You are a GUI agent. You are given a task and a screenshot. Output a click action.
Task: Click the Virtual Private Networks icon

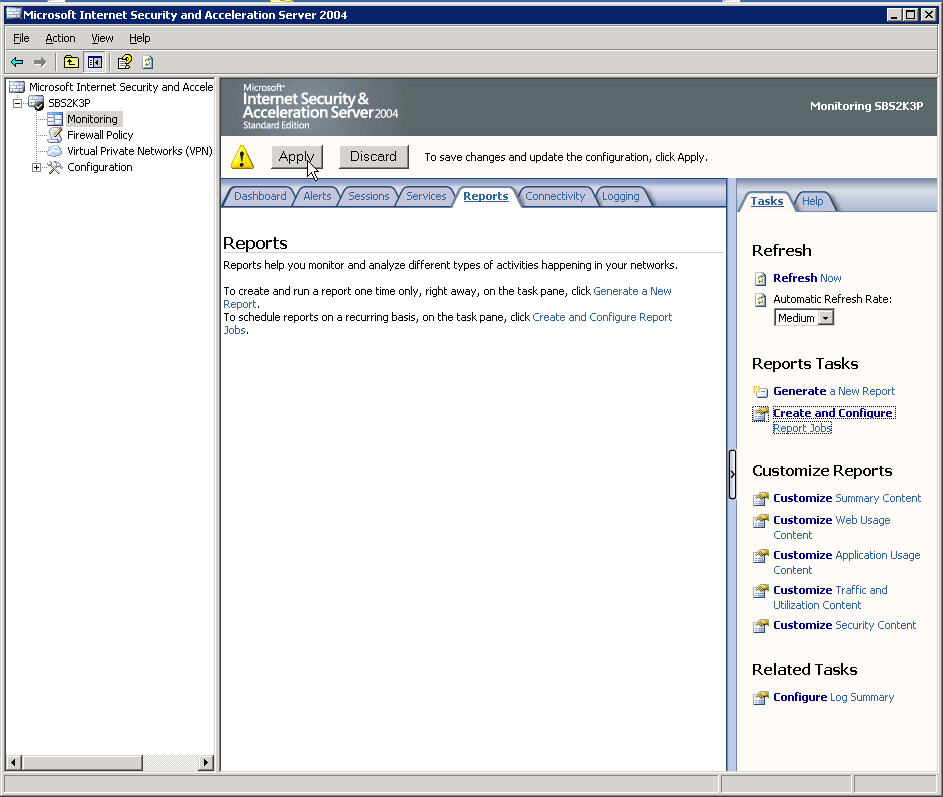(x=55, y=151)
